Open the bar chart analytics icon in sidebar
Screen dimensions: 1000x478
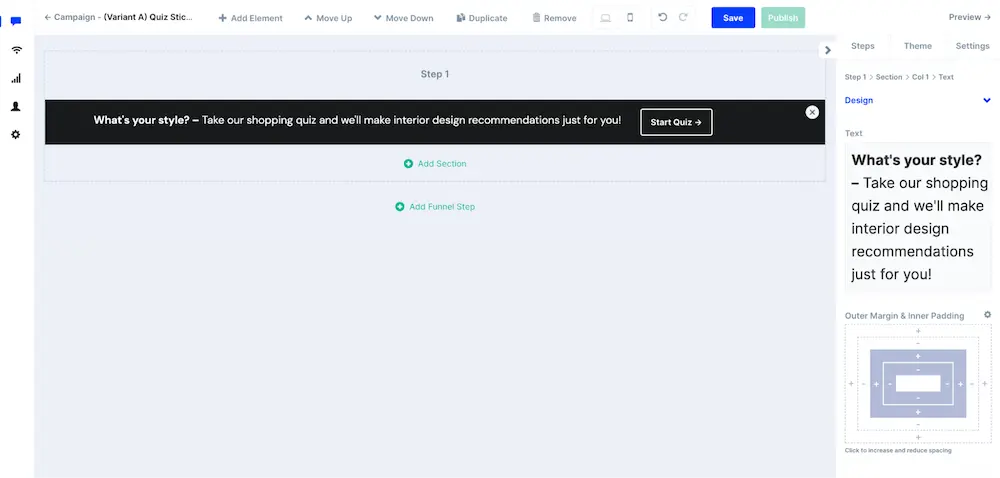tap(16, 78)
